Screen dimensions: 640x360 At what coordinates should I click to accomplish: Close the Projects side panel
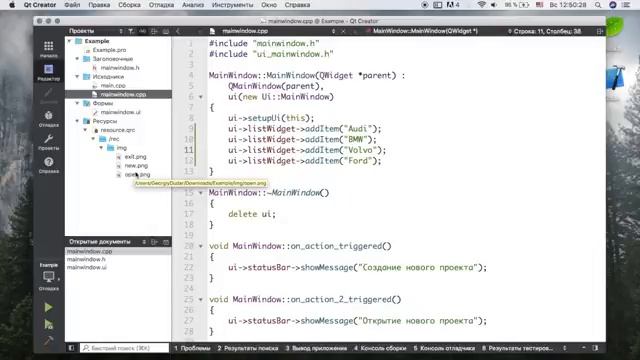(x=166, y=31)
